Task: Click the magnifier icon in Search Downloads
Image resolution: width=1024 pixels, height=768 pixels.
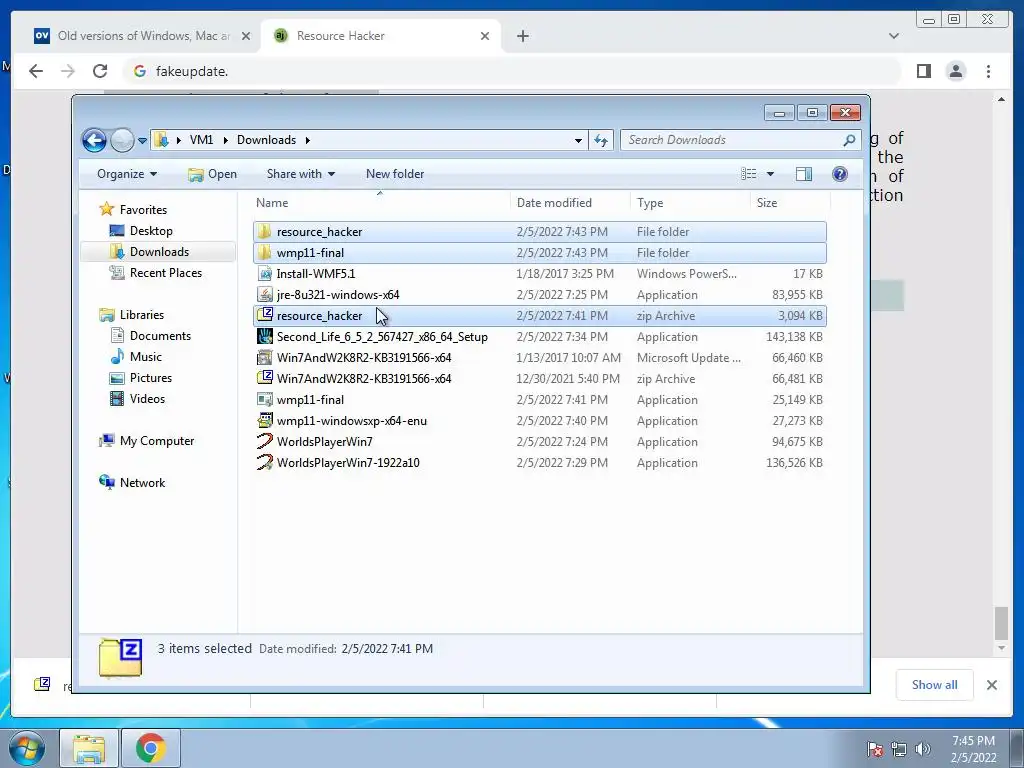Action: tap(849, 140)
